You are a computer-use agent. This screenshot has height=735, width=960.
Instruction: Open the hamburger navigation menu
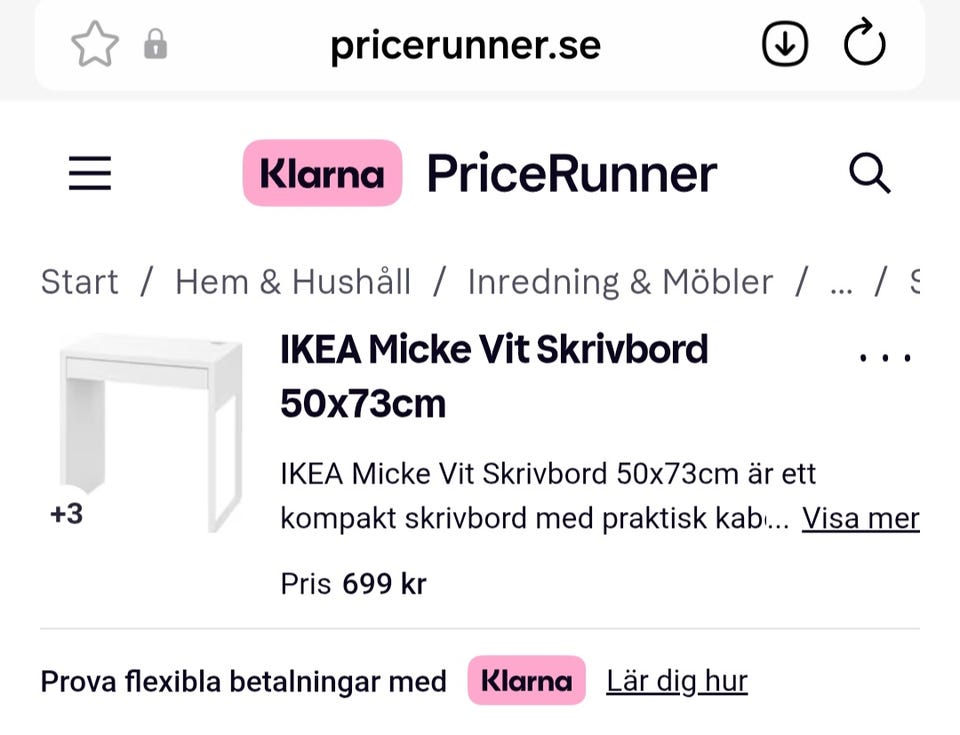point(90,173)
